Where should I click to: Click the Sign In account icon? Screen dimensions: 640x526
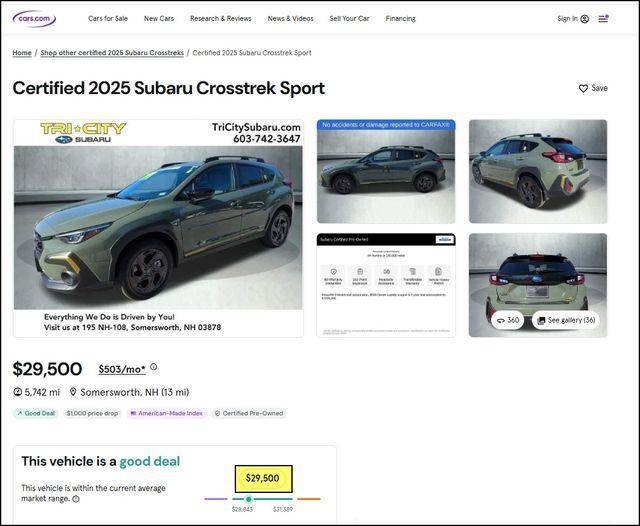pyautogui.click(x=584, y=18)
